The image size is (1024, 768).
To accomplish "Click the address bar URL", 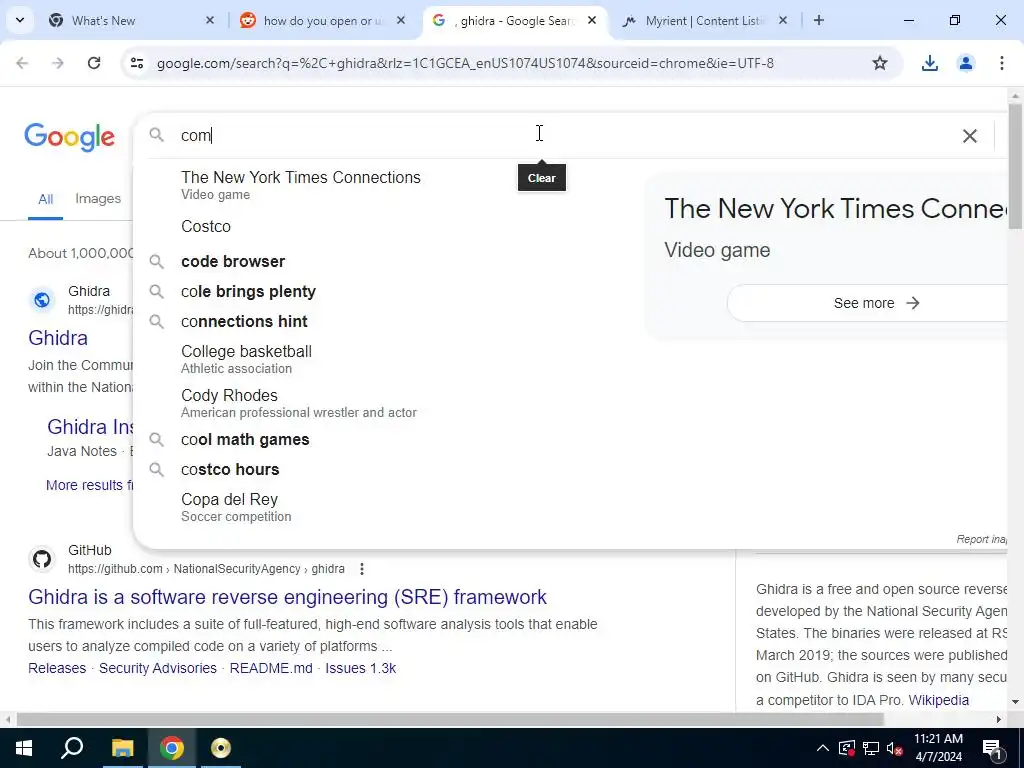I will 465,63.
